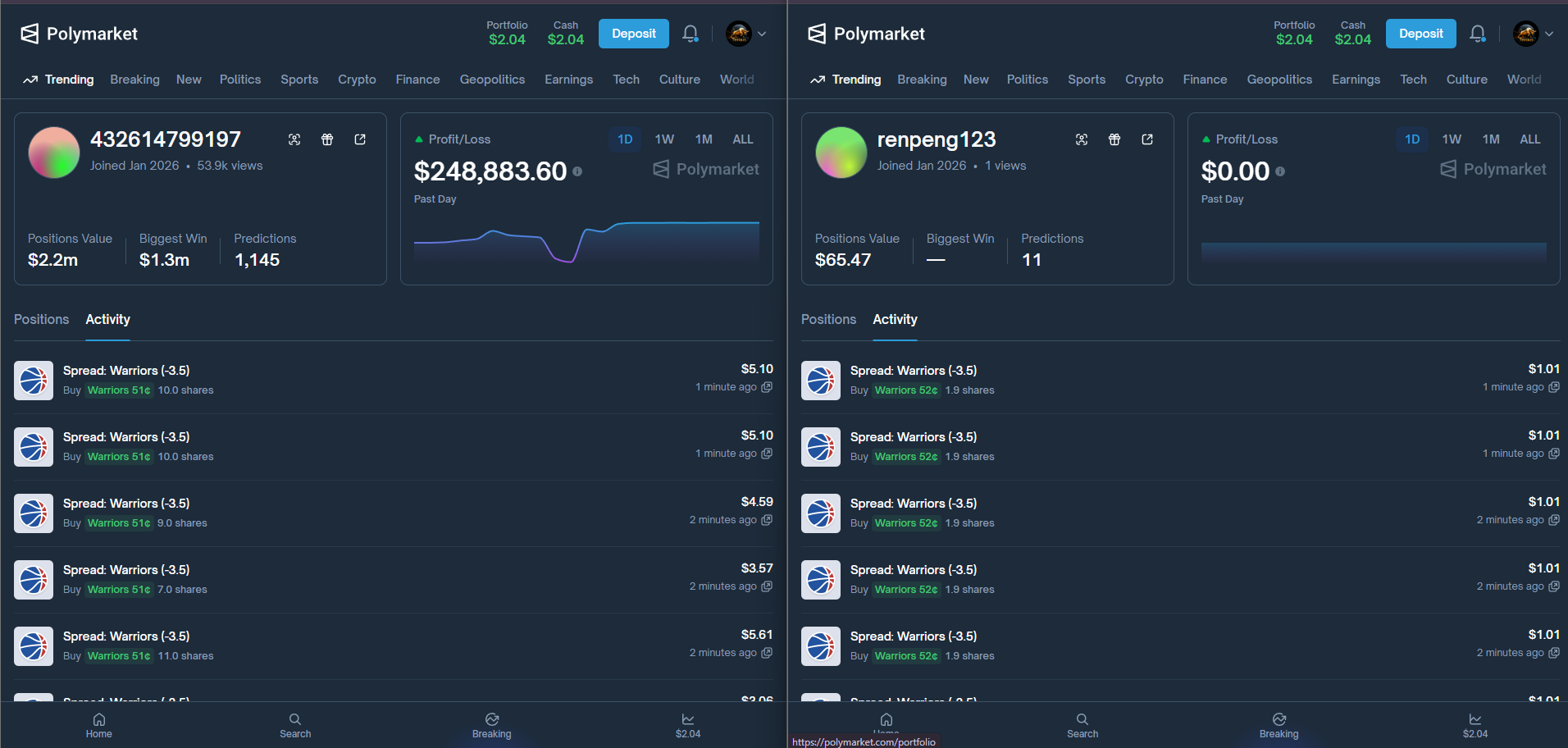This screenshot has height=748, width=1568.
Task: Click Search icon in right window bottom bar
Action: pos(1083,719)
